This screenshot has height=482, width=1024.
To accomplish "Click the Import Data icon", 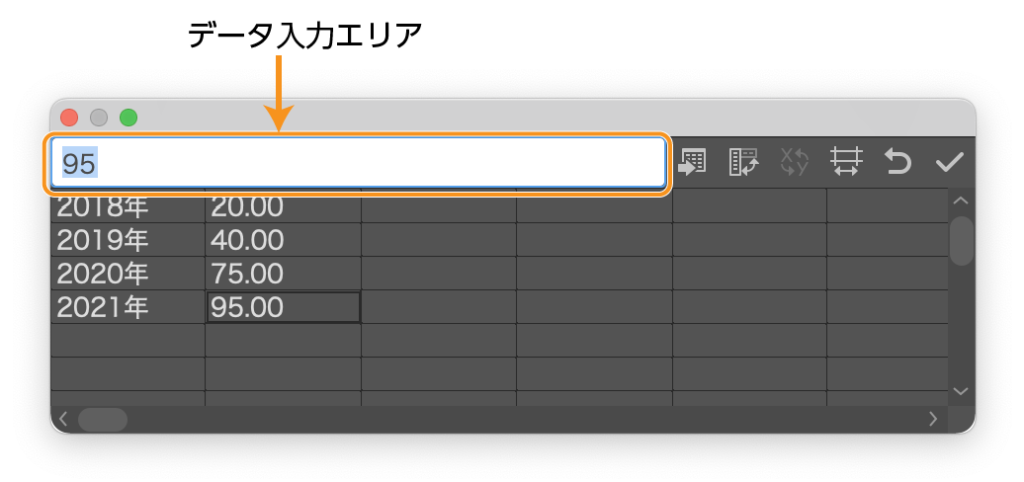I will click(693, 162).
